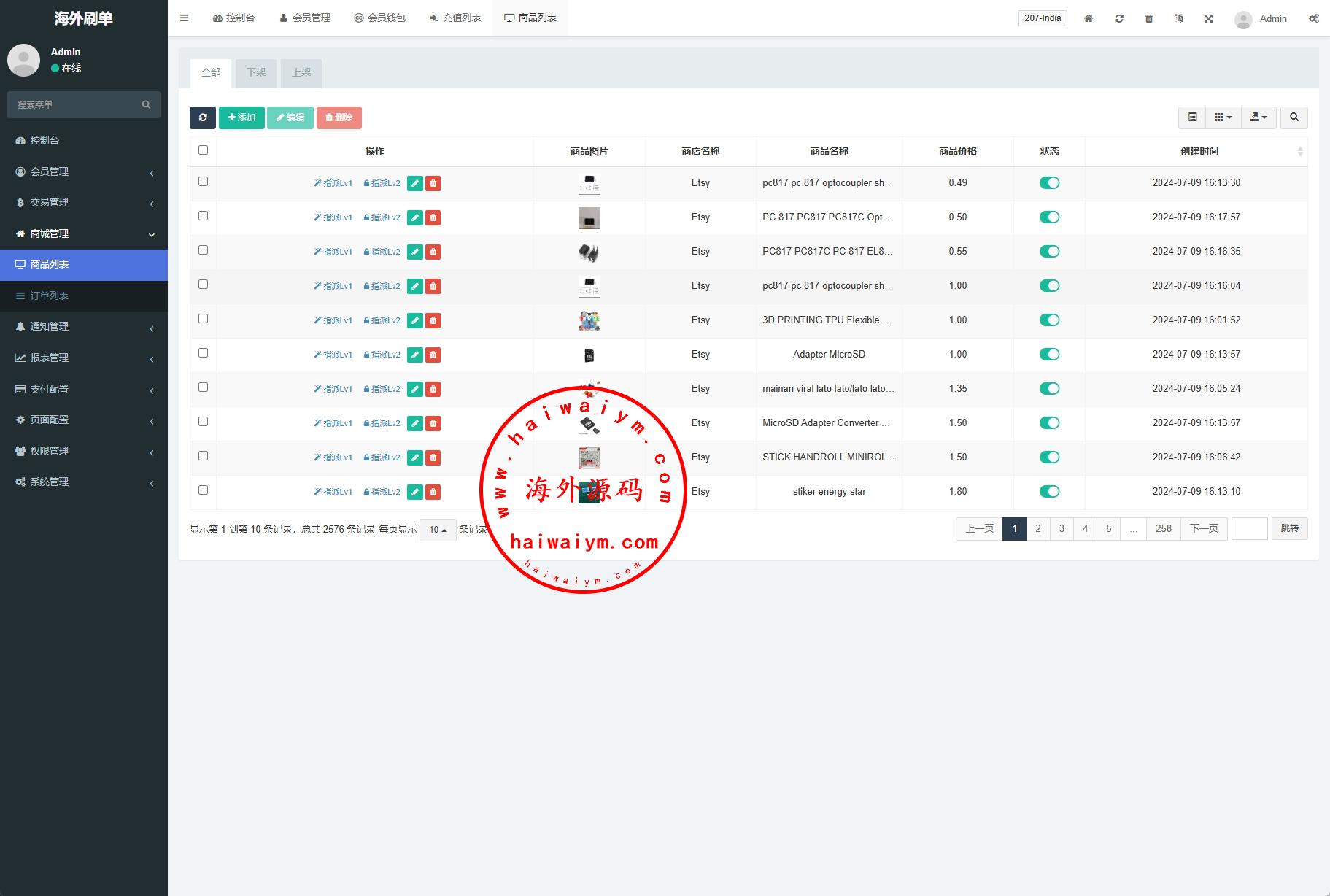Click the green 添加 button

point(241,117)
